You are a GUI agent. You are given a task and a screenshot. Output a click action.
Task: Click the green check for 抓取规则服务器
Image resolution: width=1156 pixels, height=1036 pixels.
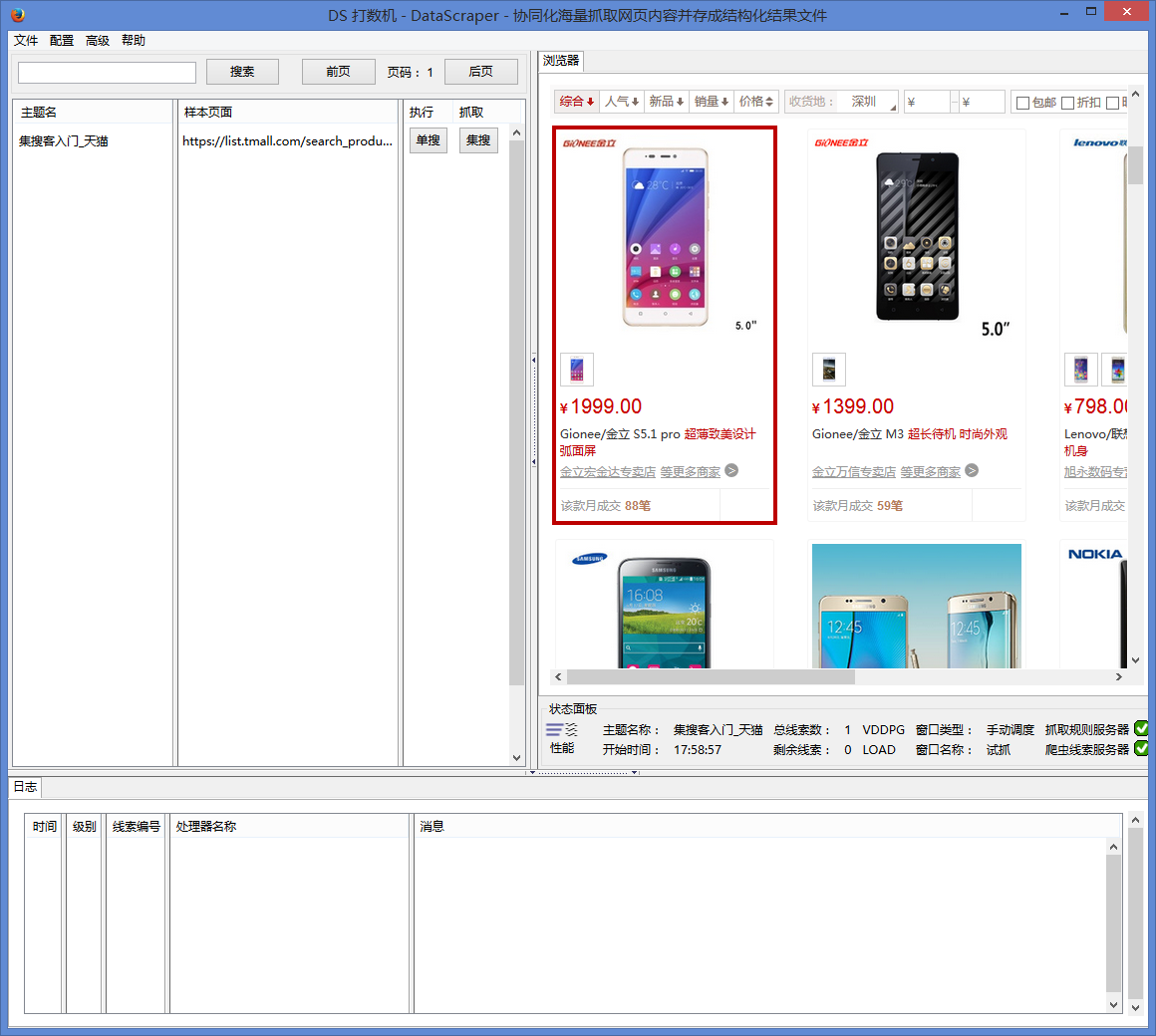(x=1141, y=729)
